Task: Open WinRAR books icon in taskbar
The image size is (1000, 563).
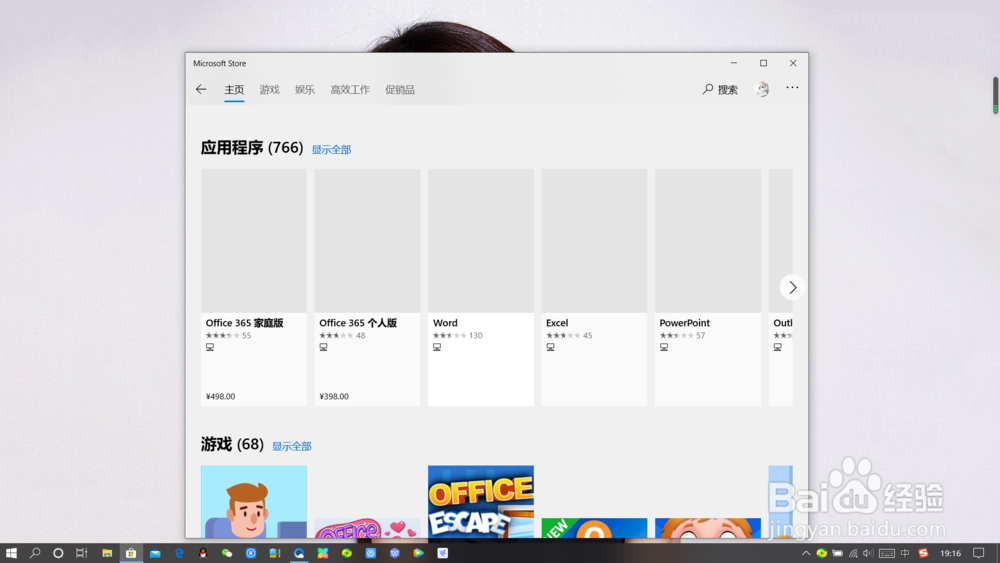Action: pyautogui.click(x=275, y=553)
